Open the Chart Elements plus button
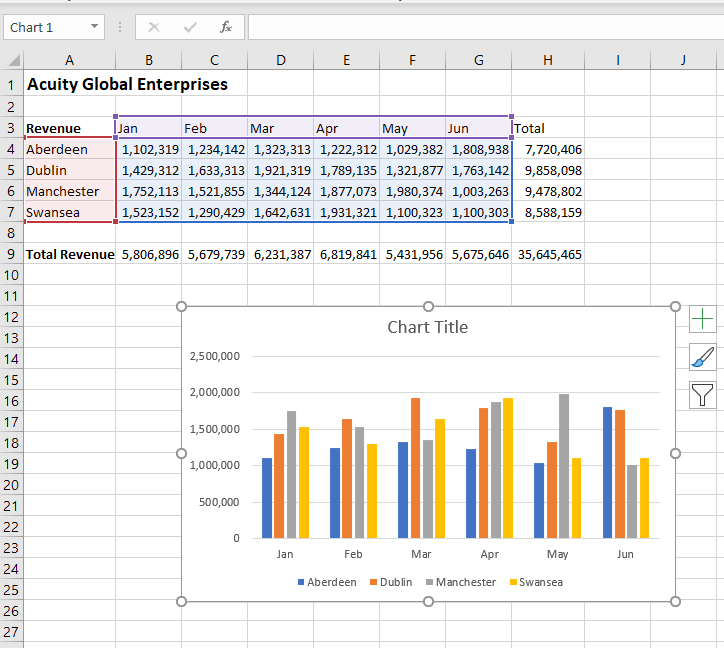This screenshot has height=648, width=724. [x=702, y=319]
